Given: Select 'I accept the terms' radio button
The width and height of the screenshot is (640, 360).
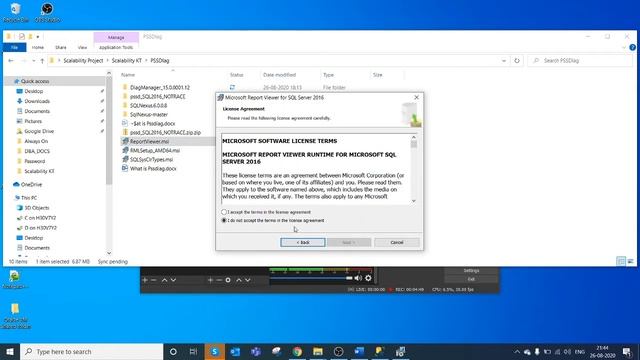Looking at the screenshot, I should click(x=224, y=212).
